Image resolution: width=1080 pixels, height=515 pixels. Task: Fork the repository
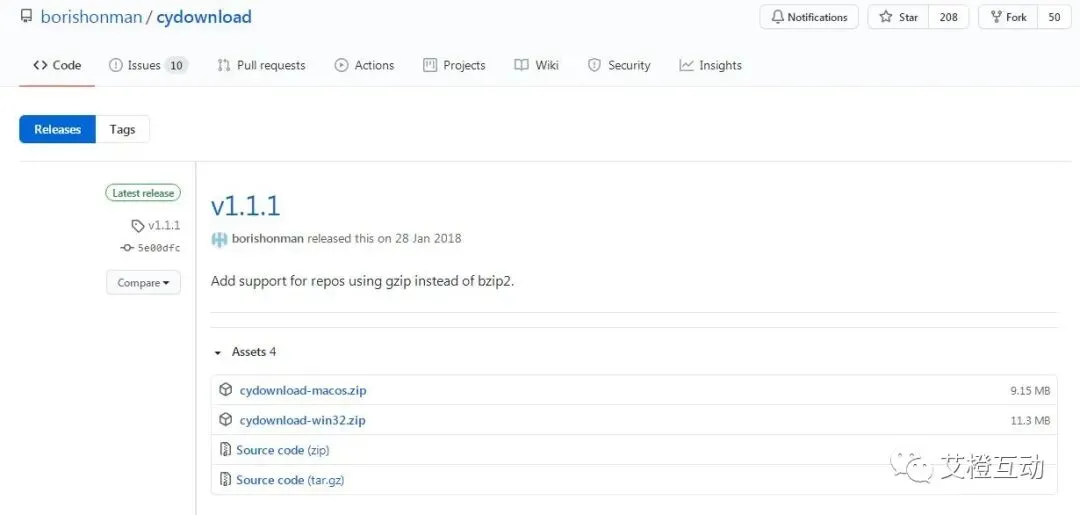click(1008, 17)
